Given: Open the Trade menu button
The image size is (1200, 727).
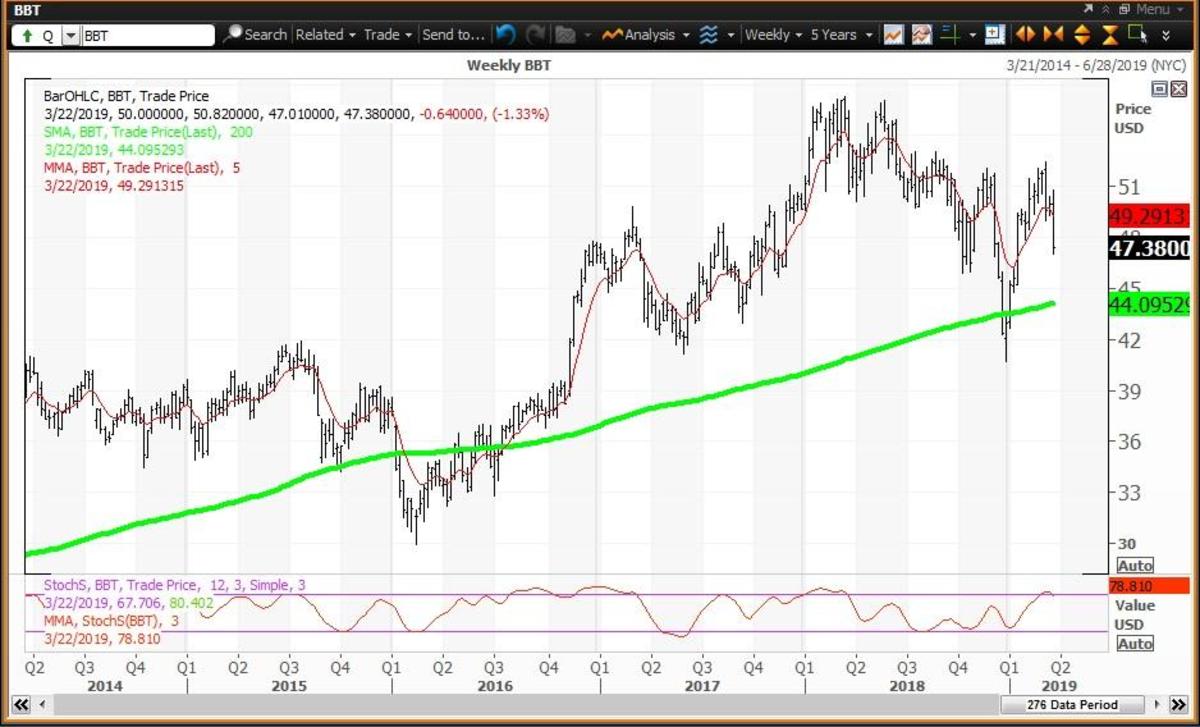Looking at the screenshot, I should pos(387,35).
